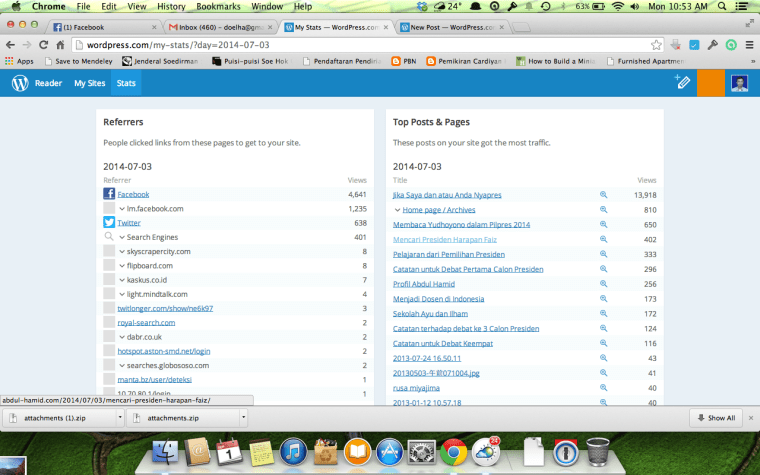The image size is (760, 475).
Task: Select the Stats tab
Action: 126,83
